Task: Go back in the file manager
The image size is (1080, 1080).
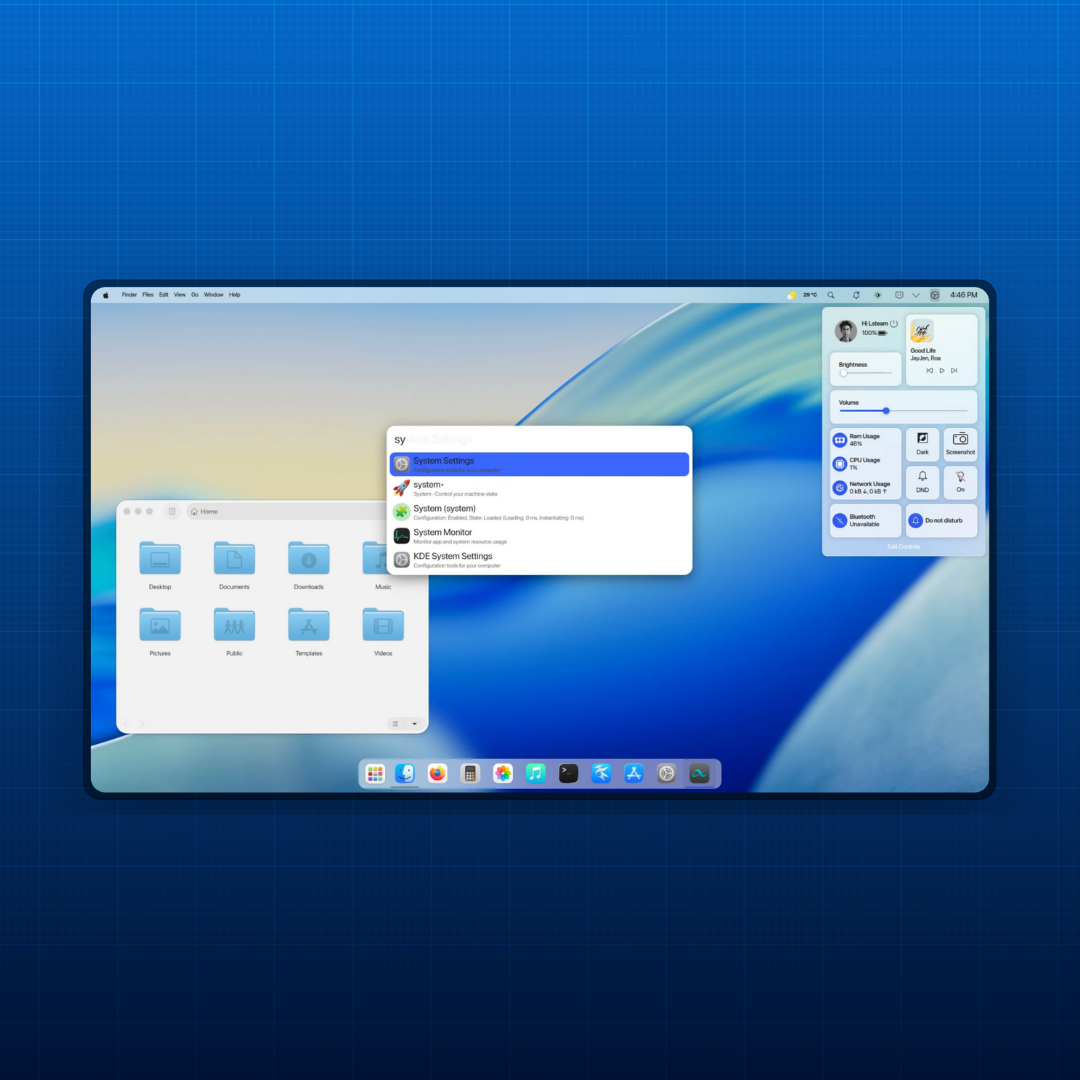Action: pos(127,723)
